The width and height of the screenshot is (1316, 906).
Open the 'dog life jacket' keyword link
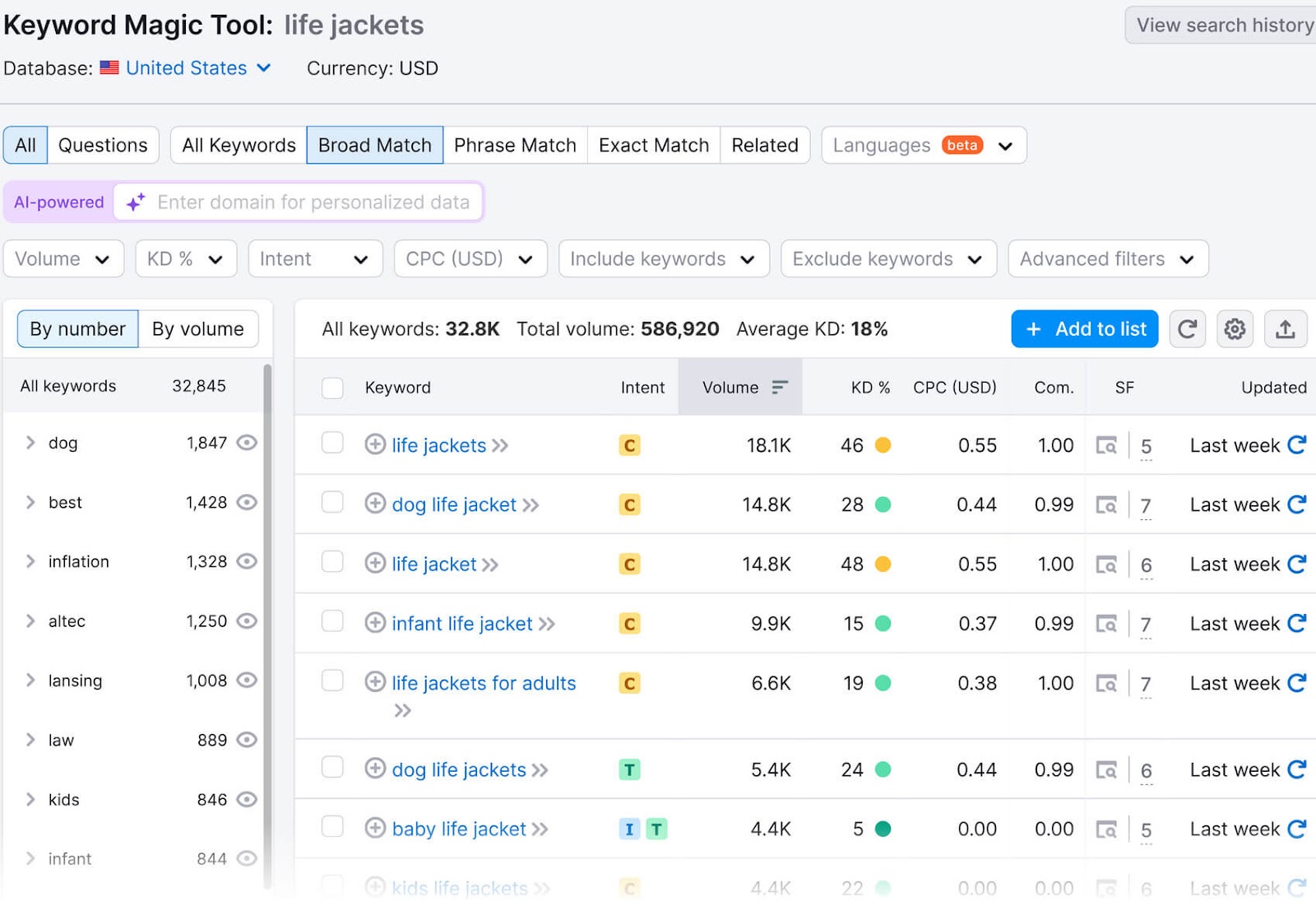pos(454,504)
